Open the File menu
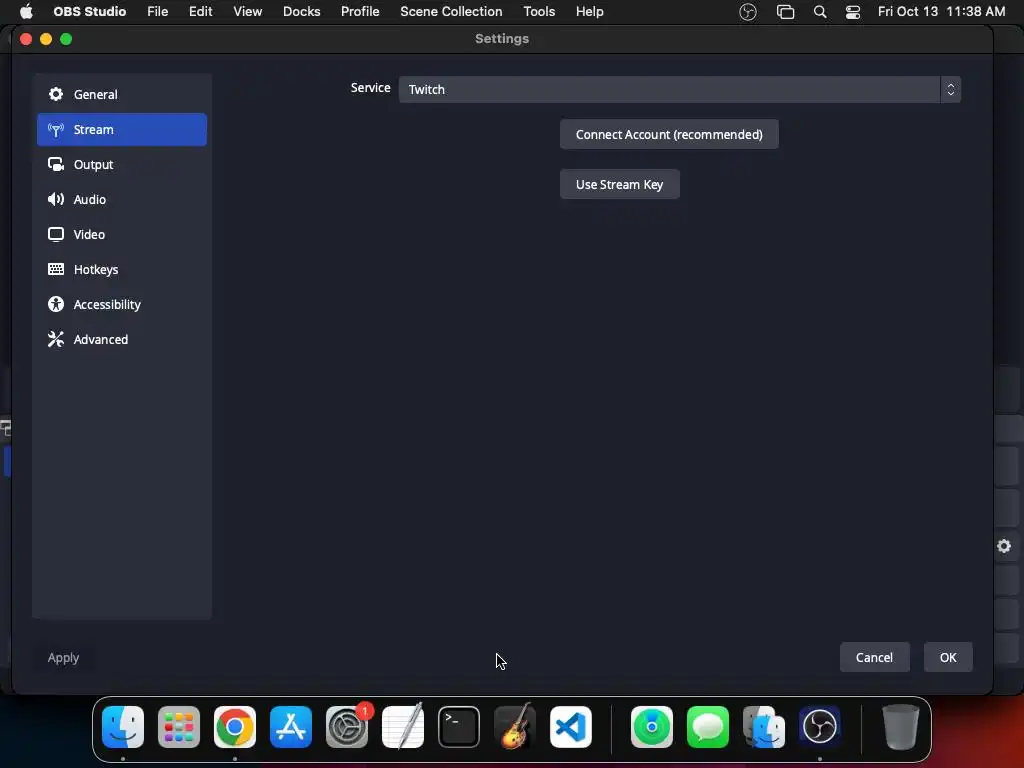1024x768 pixels. pos(157,12)
